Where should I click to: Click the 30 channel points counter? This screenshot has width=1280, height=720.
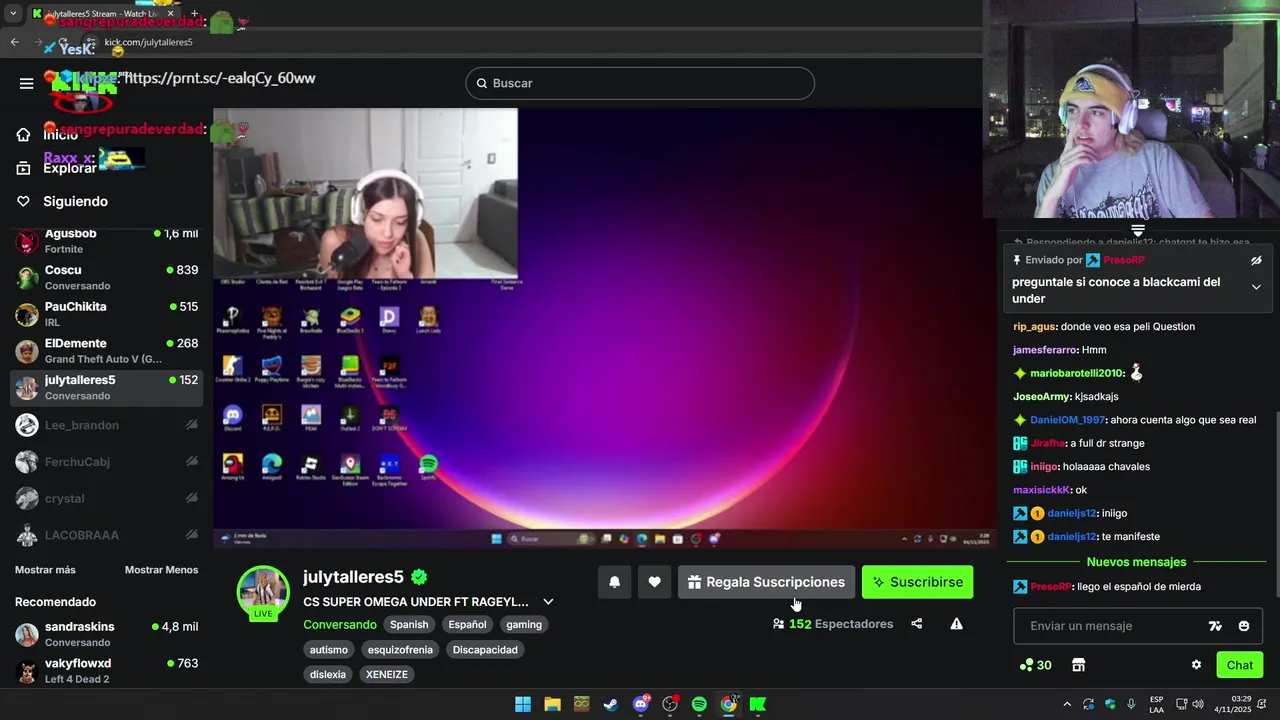pos(1035,665)
